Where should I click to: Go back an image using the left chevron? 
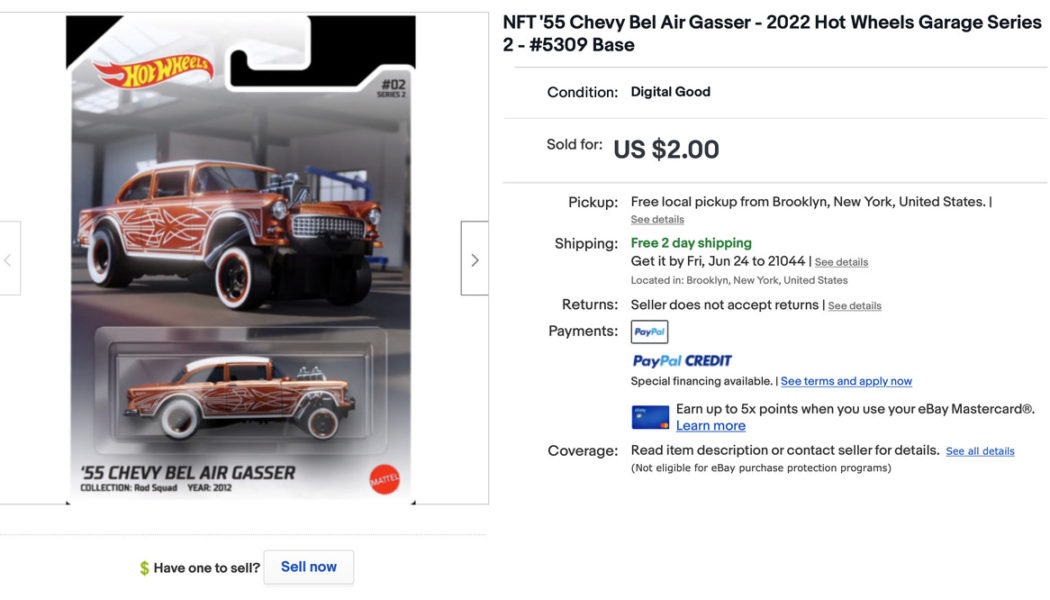pos(9,258)
